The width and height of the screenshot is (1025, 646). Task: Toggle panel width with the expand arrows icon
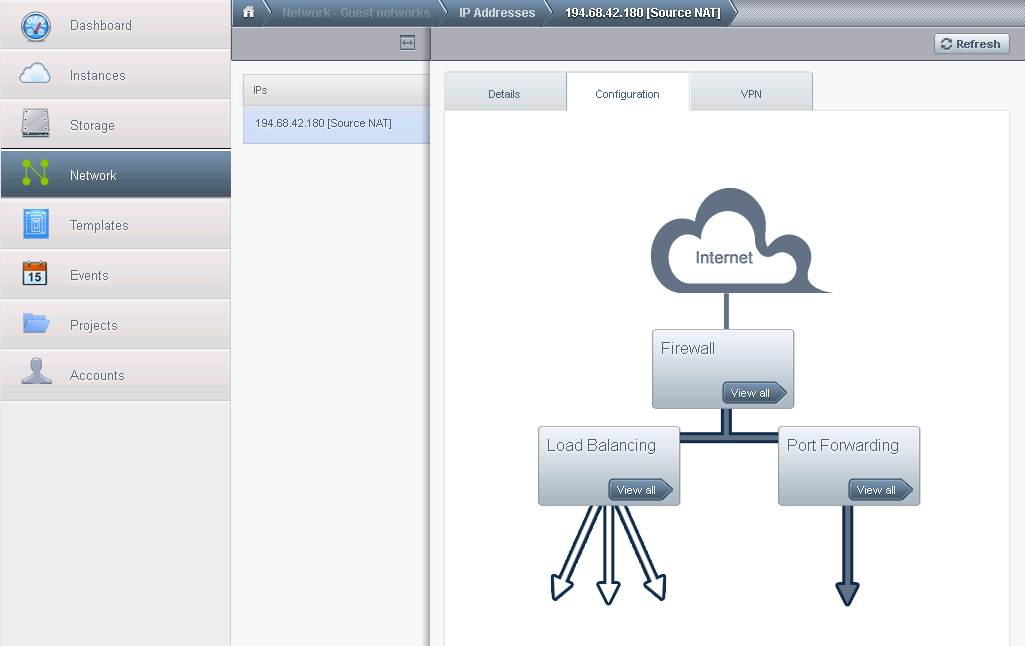407,43
